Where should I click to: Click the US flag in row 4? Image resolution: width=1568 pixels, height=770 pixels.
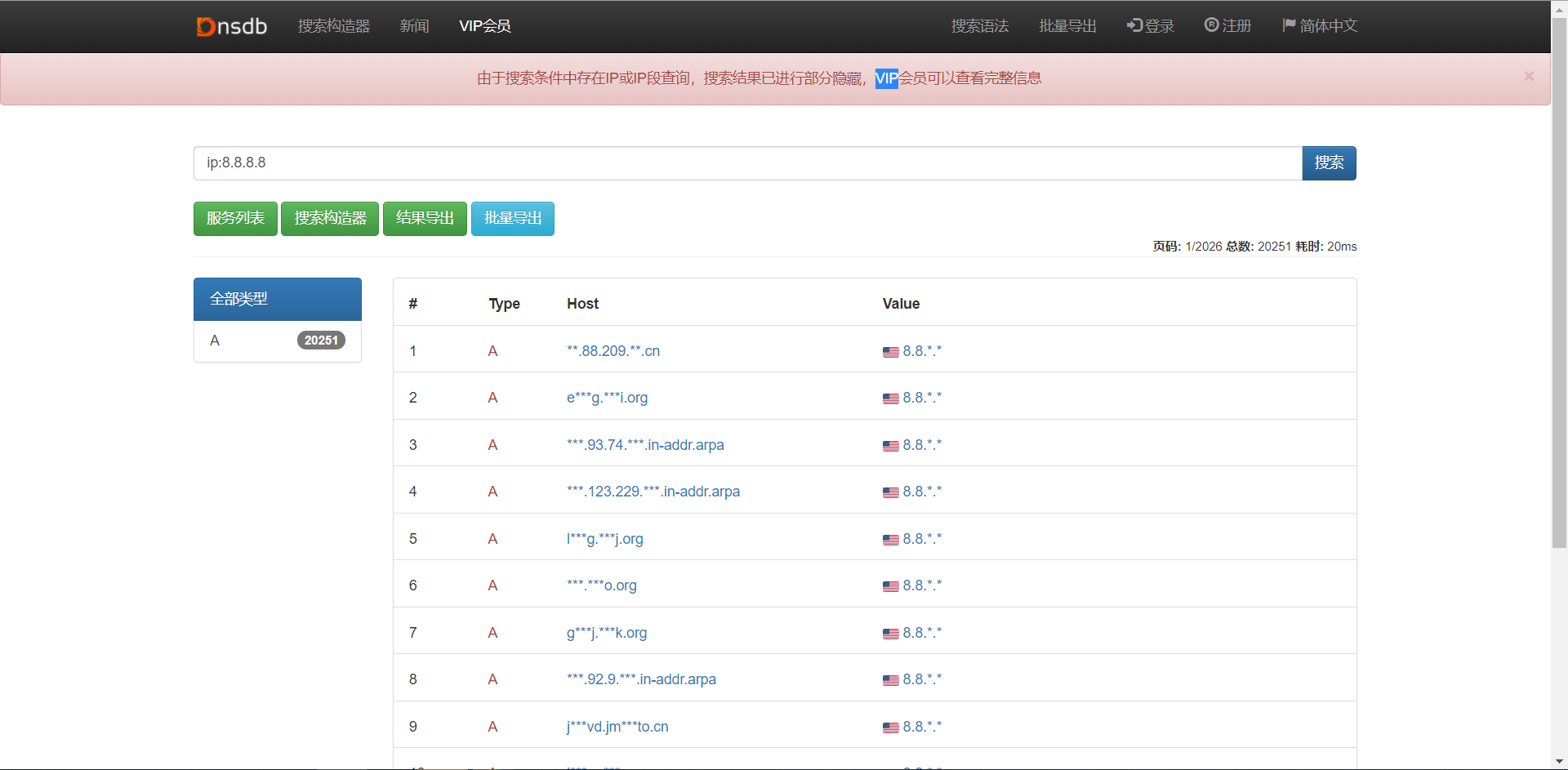click(890, 492)
